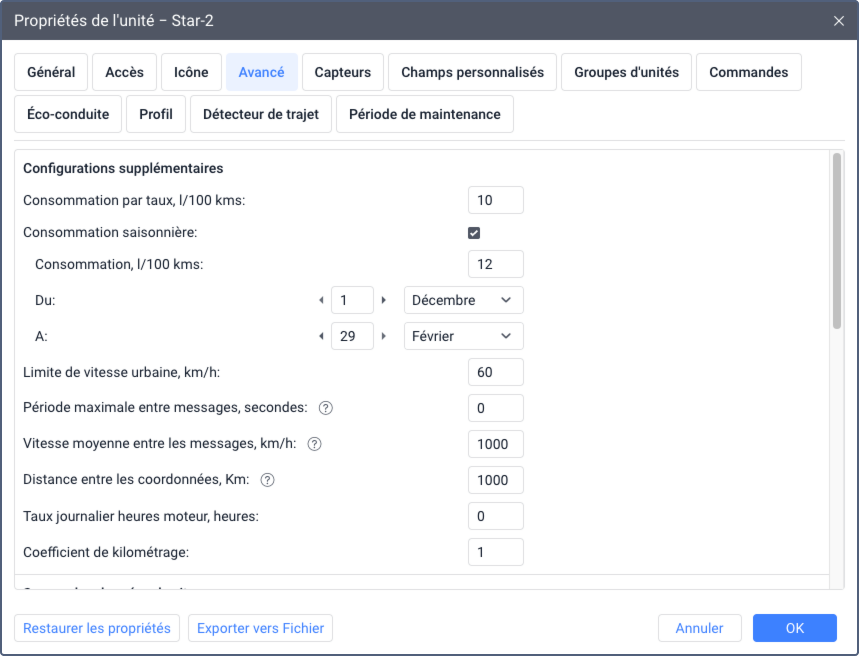Screen dimensions: 859x656
Task: Click Restaurer les propriétés
Action: (x=97, y=628)
